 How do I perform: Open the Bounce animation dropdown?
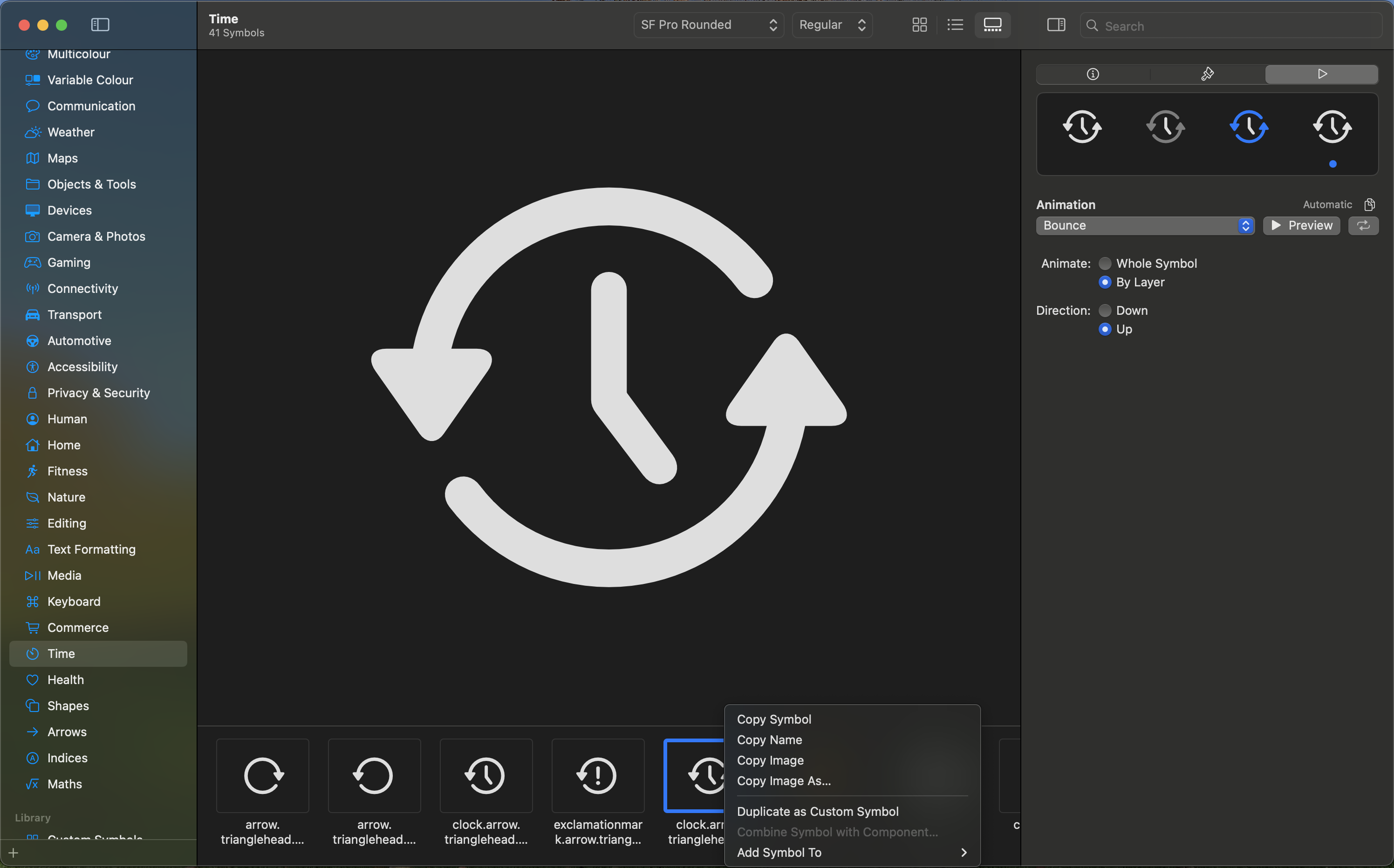click(x=1145, y=225)
